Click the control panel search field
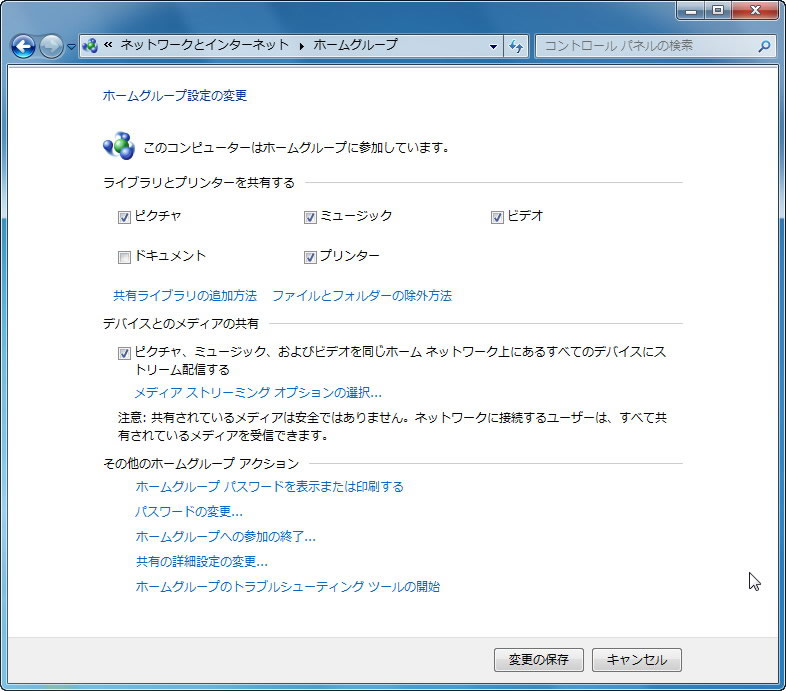Viewport: 786px width, 691px height. pyautogui.click(x=645, y=46)
